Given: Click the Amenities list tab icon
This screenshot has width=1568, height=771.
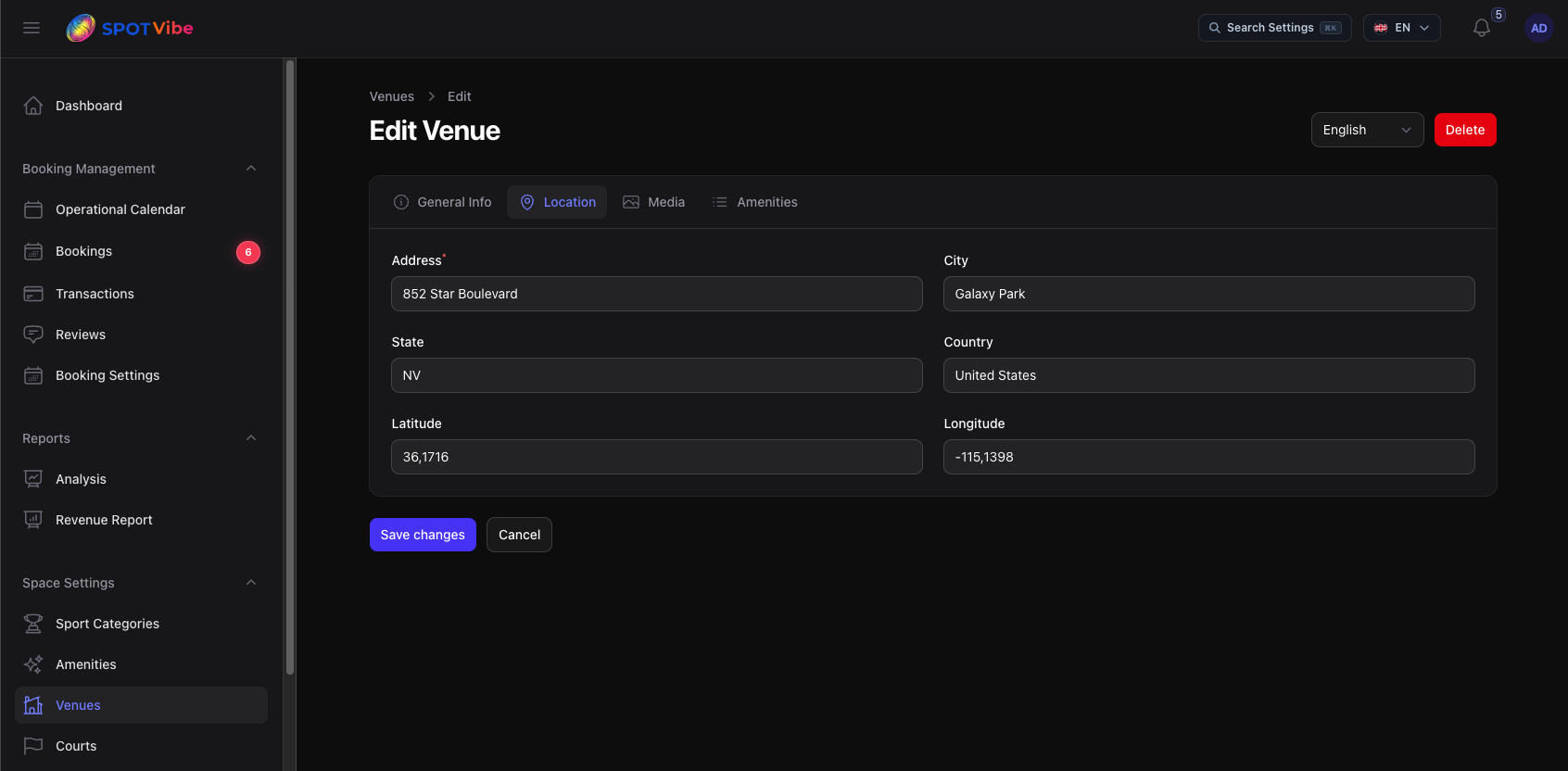Looking at the screenshot, I should coord(720,202).
